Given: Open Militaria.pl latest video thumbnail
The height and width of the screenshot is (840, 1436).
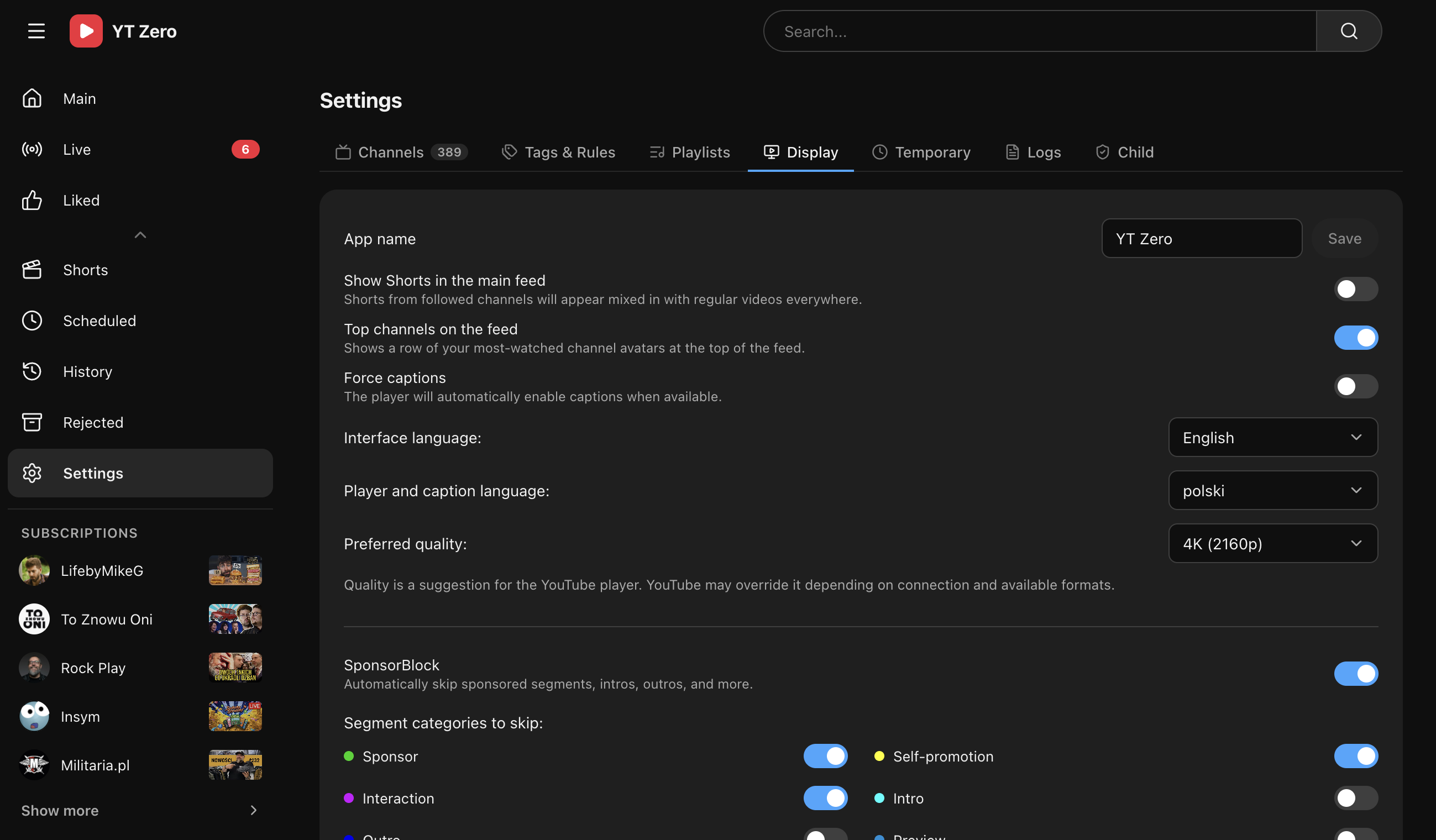Looking at the screenshot, I should pyautogui.click(x=235, y=765).
